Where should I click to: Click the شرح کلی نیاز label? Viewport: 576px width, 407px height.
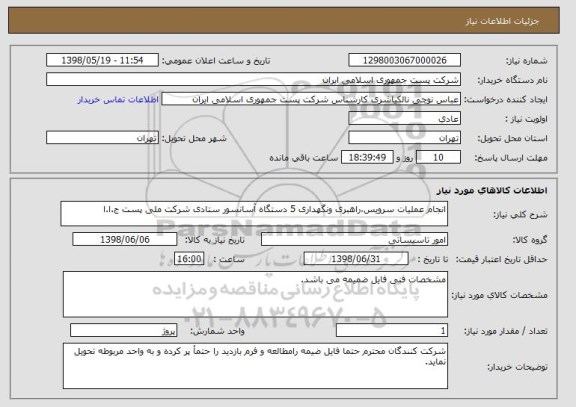pyautogui.click(x=520, y=215)
